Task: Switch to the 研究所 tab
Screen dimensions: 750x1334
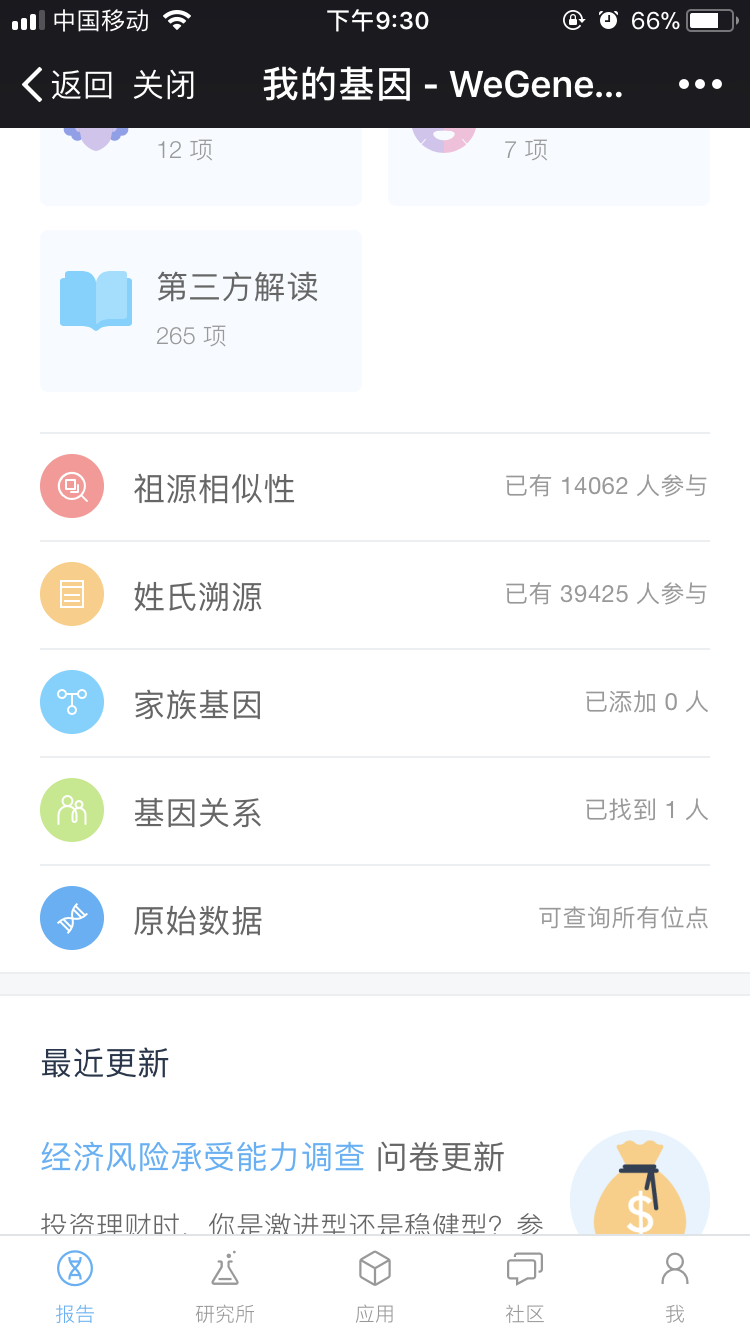Action: (225, 1285)
